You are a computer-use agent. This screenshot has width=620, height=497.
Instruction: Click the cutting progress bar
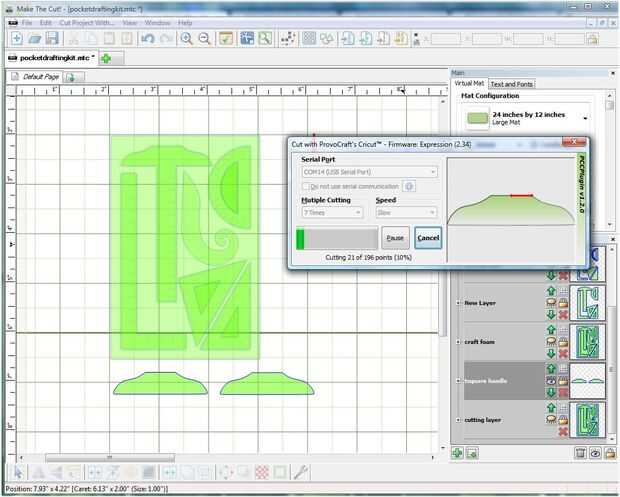click(337, 238)
